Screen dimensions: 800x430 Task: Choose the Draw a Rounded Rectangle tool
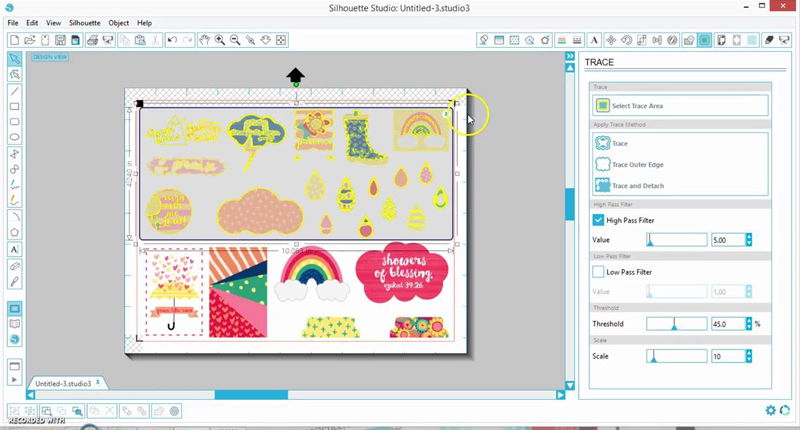(x=14, y=122)
